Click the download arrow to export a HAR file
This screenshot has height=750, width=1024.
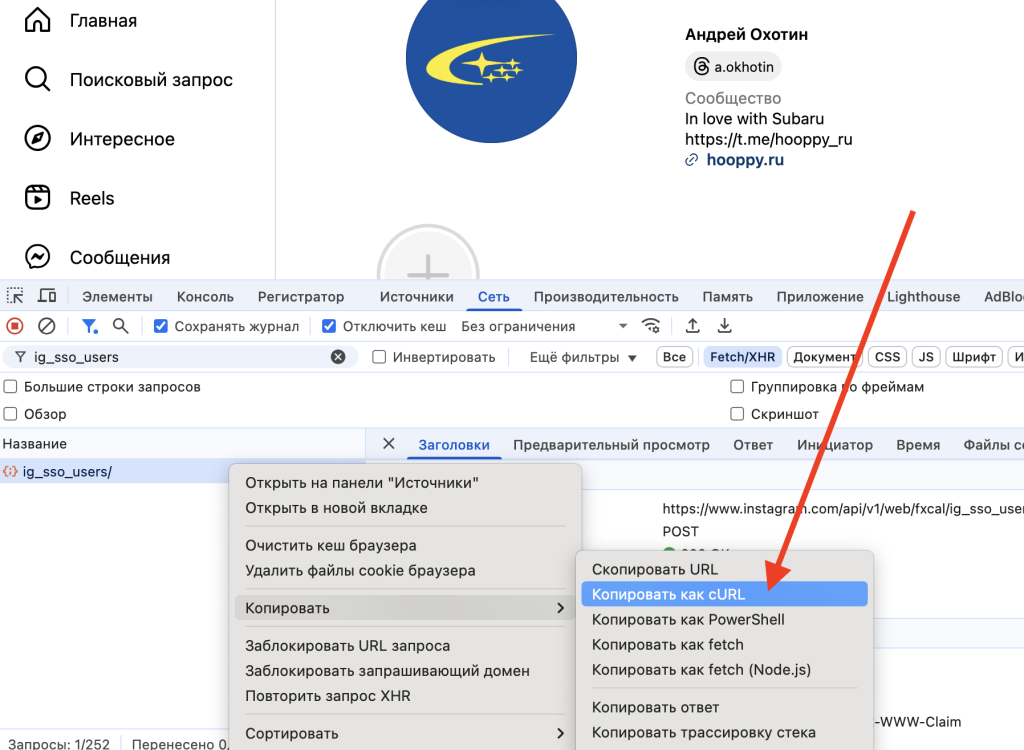(725, 326)
